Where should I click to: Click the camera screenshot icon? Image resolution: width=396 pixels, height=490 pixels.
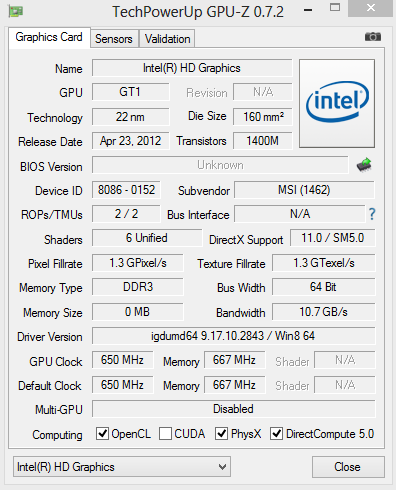coord(373,36)
